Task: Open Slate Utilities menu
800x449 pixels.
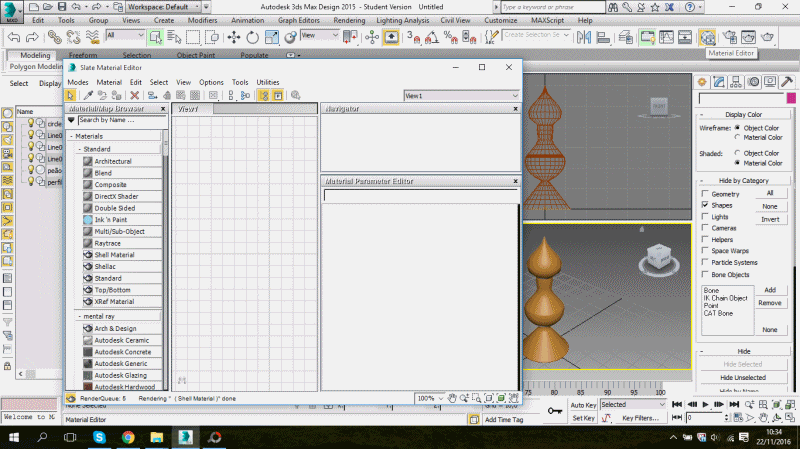Action: [x=268, y=82]
